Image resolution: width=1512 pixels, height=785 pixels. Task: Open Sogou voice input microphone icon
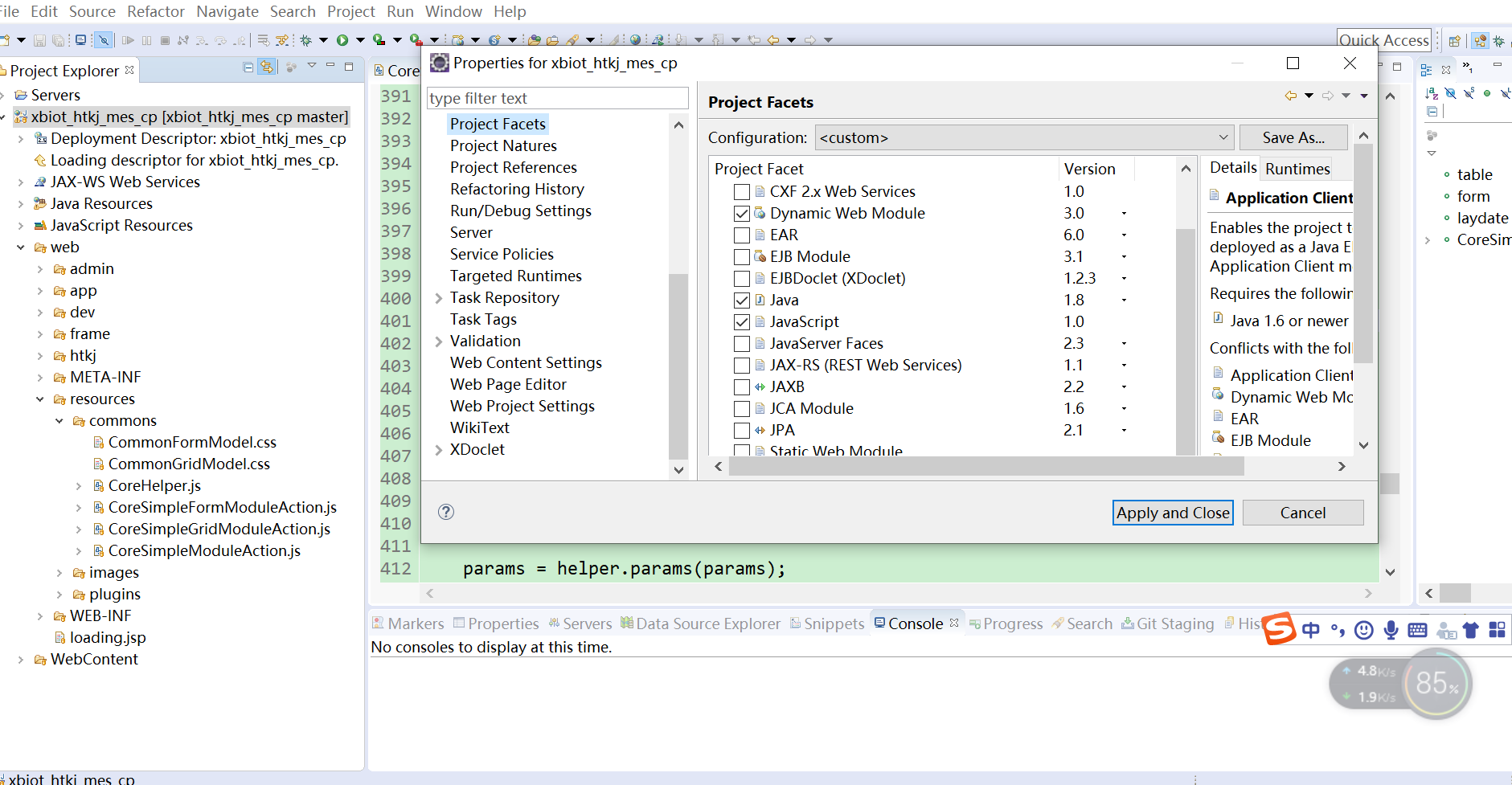(x=1390, y=631)
